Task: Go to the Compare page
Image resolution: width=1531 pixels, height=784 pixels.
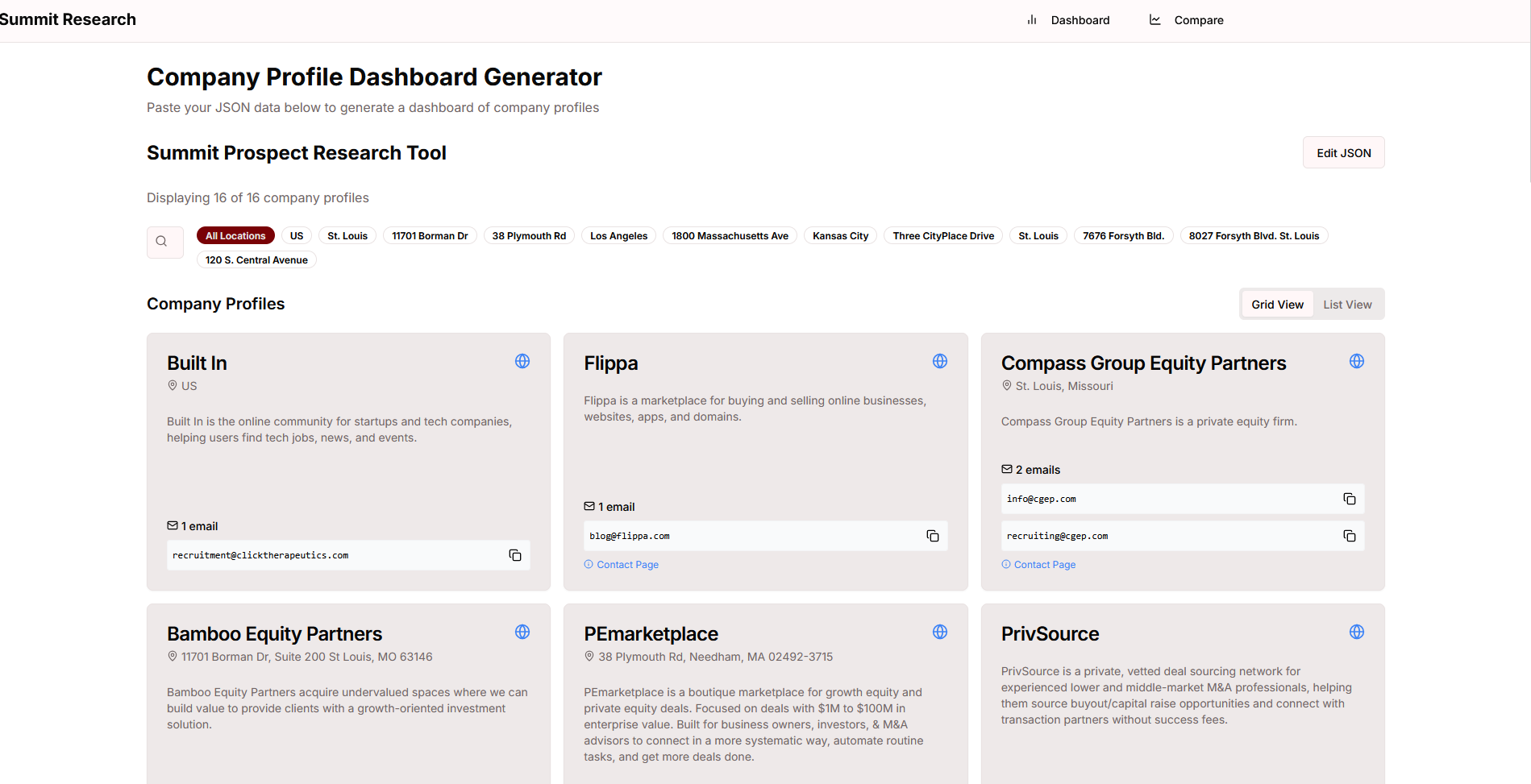Action: (1187, 20)
